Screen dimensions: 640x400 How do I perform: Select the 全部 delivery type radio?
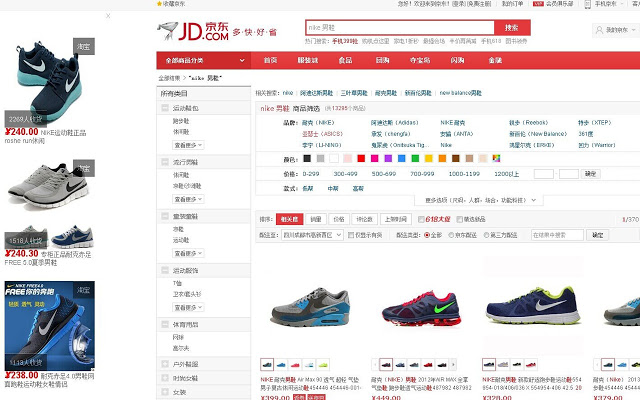[x=427, y=235]
